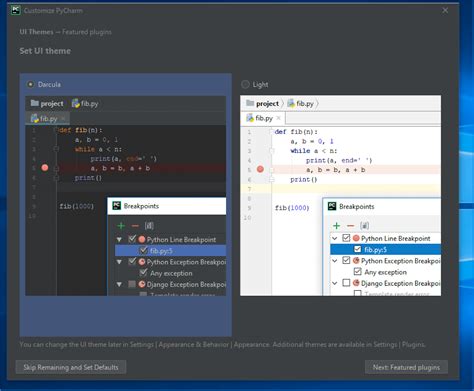Click Django Exception Breakpoint icon in Light tree
The height and width of the screenshot is (391, 474).
coord(356,283)
